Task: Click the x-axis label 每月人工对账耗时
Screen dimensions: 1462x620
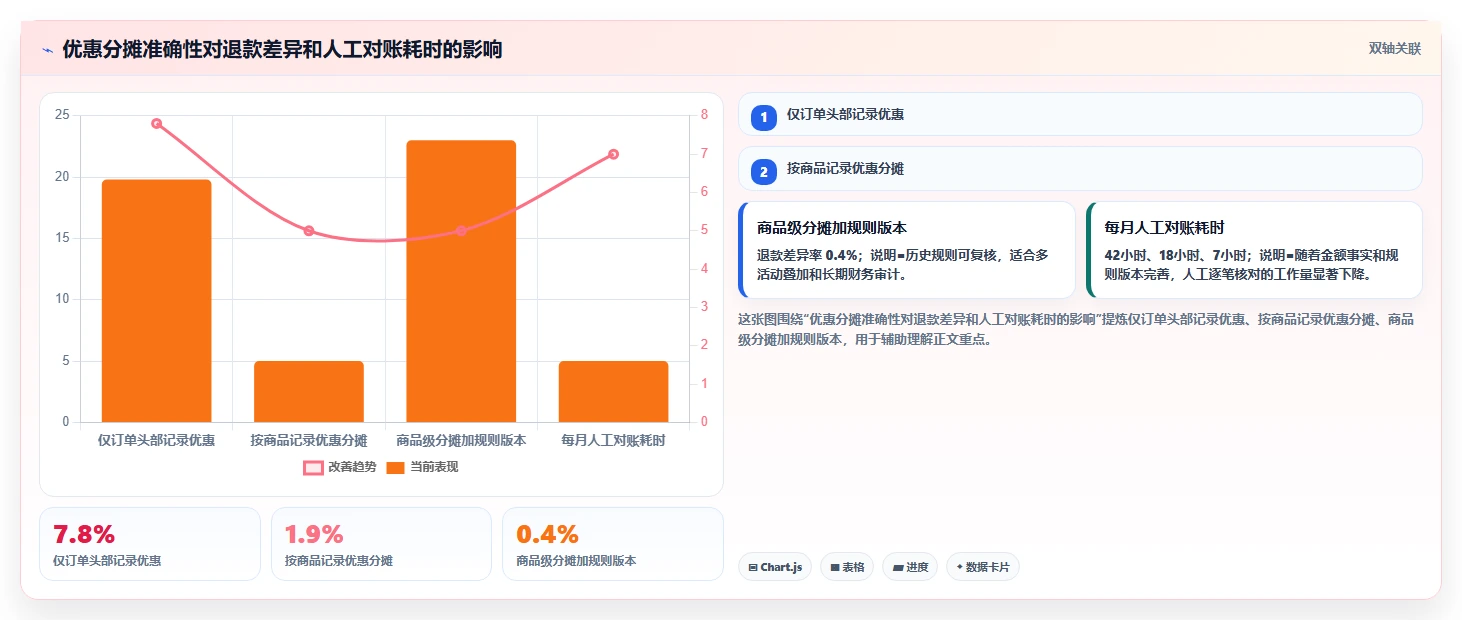Action: [613, 440]
